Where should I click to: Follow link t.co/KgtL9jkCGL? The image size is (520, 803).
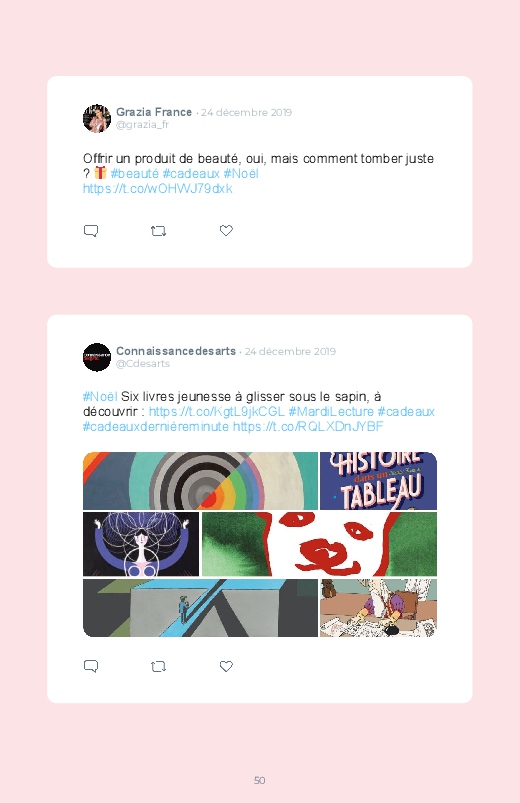(216, 412)
